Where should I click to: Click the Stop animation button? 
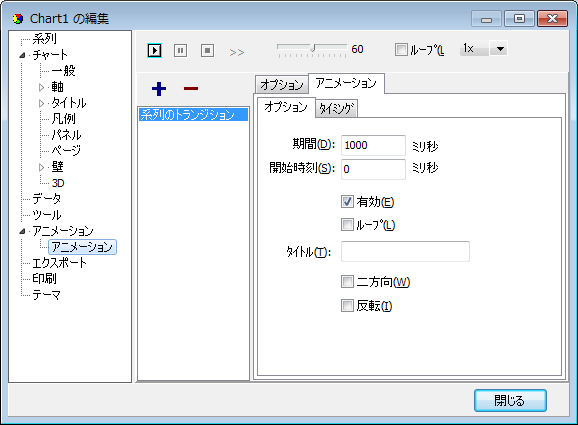click(x=208, y=50)
